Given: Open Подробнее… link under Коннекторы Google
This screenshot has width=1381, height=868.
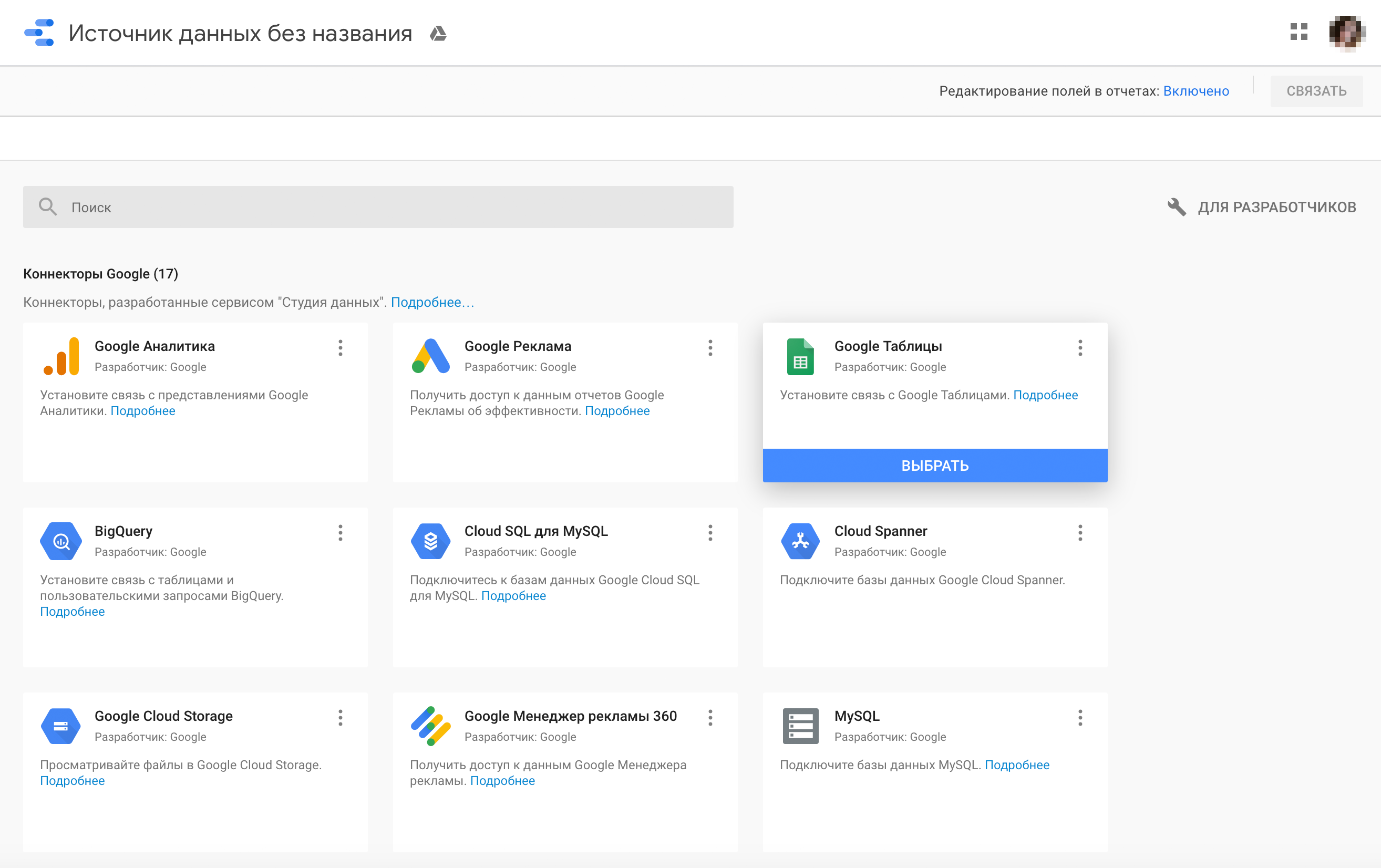Looking at the screenshot, I should pyautogui.click(x=432, y=302).
